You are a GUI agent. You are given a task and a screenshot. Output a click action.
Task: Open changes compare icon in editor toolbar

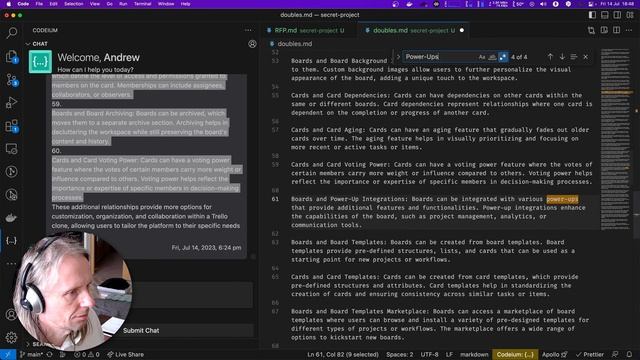tap(591, 30)
